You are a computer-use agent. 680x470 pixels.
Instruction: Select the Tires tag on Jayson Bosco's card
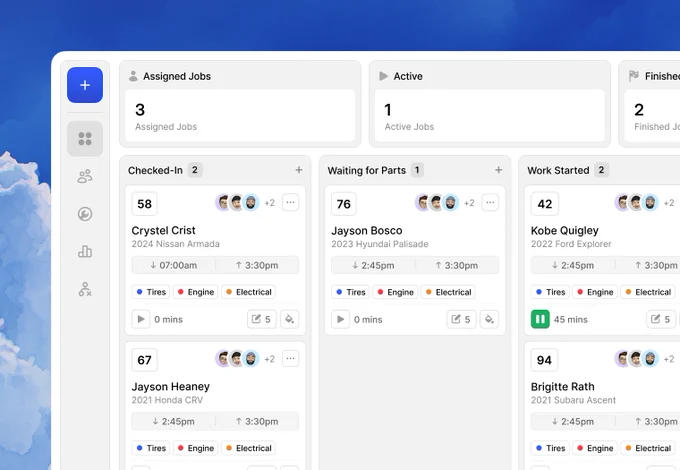click(x=350, y=292)
